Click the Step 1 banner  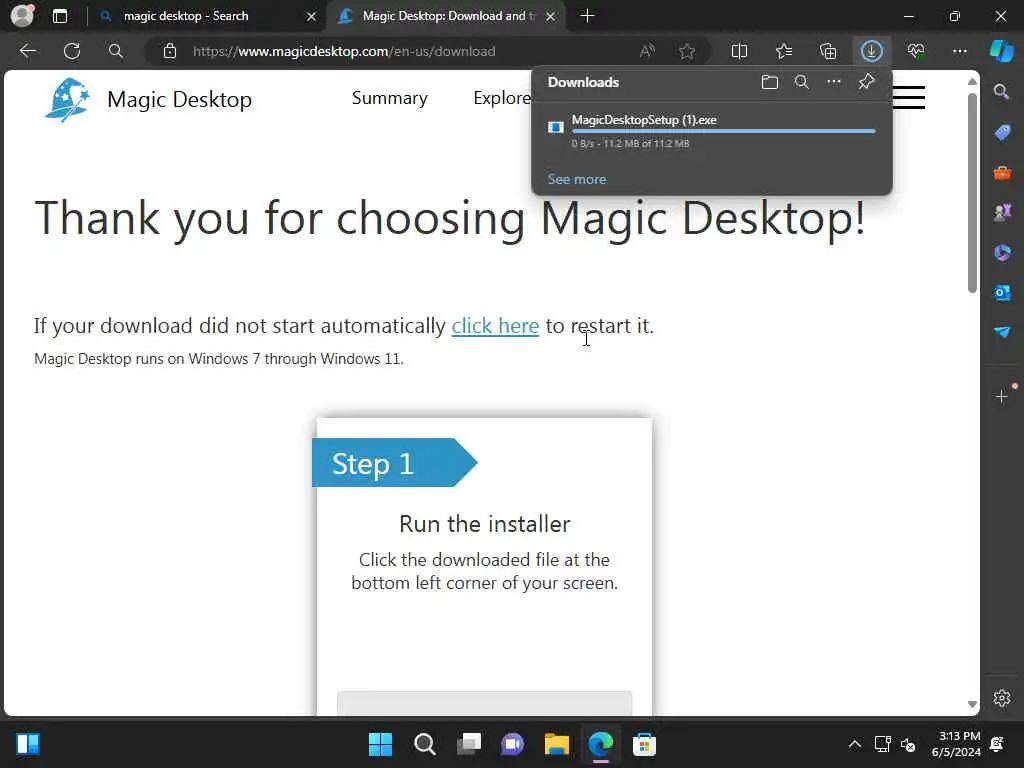coord(394,462)
